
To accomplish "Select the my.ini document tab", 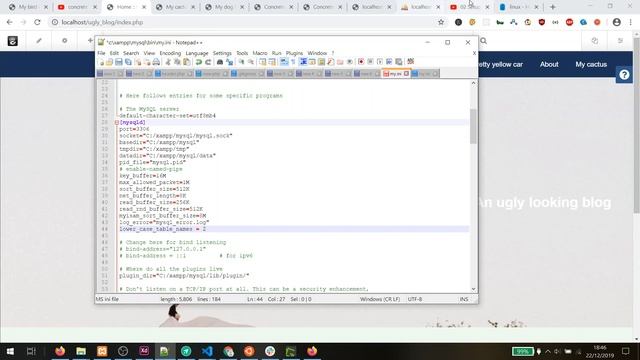I will pyautogui.click(x=395, y=73).
